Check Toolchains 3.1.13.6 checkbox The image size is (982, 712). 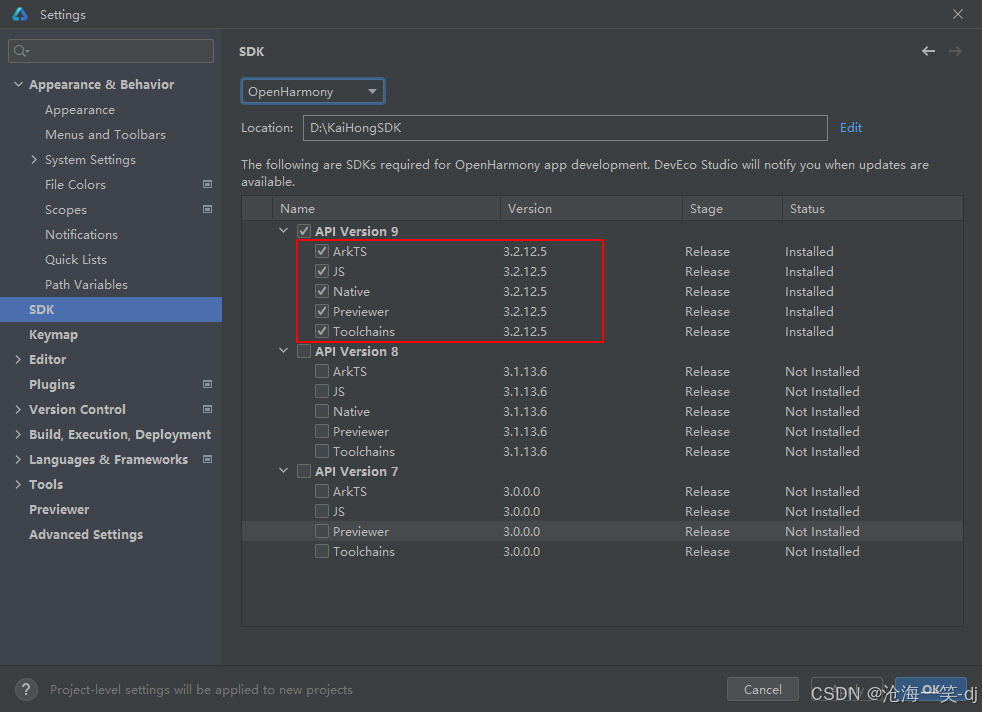click(x=322, y=451)
